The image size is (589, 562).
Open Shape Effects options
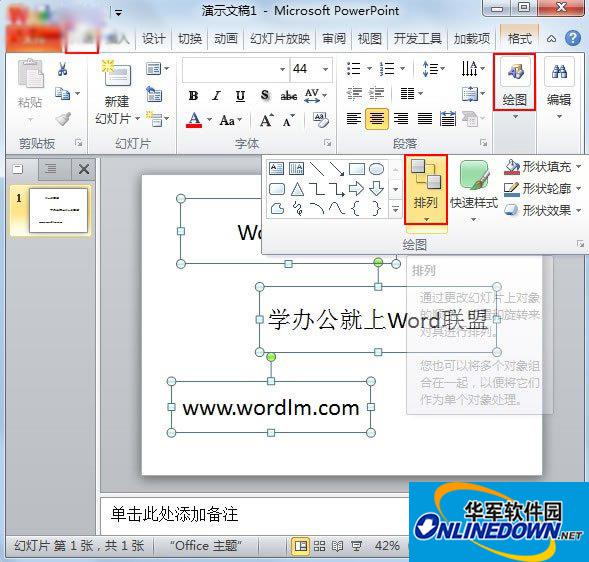point(542,210)
